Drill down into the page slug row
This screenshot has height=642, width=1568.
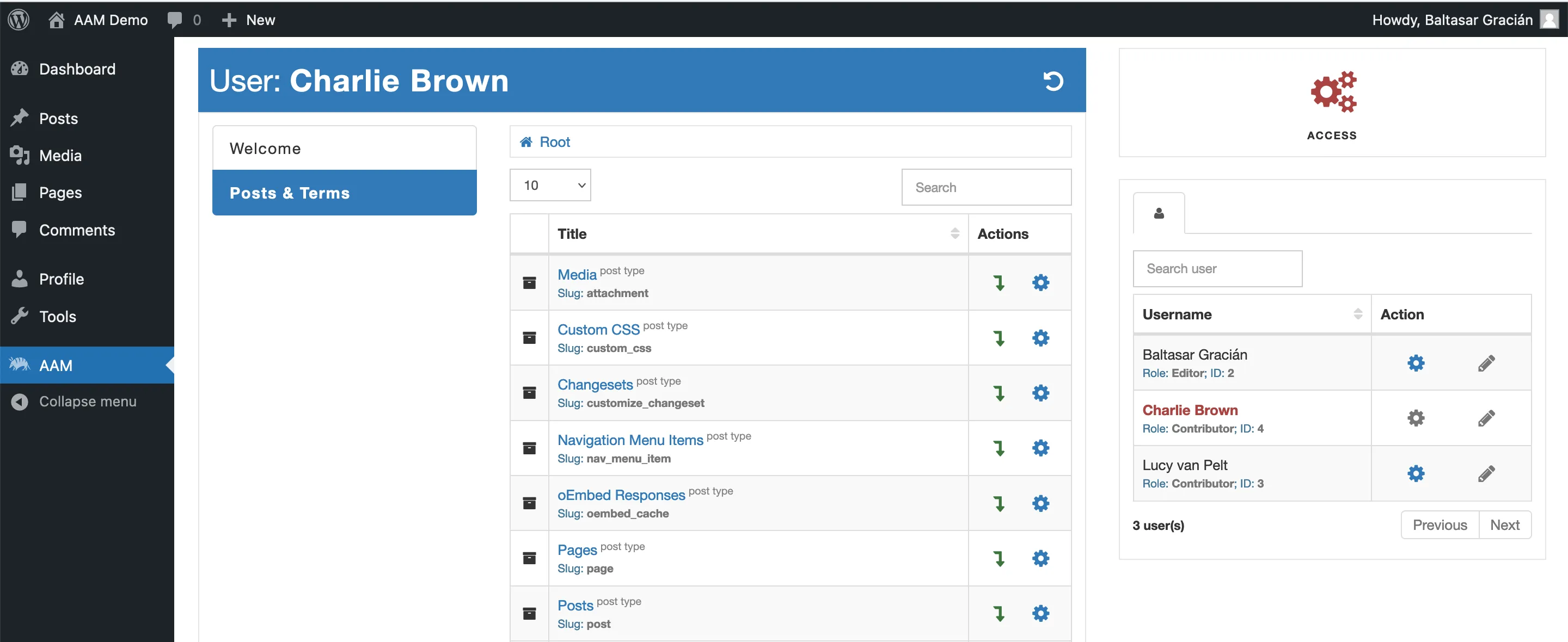coord(999,559)
